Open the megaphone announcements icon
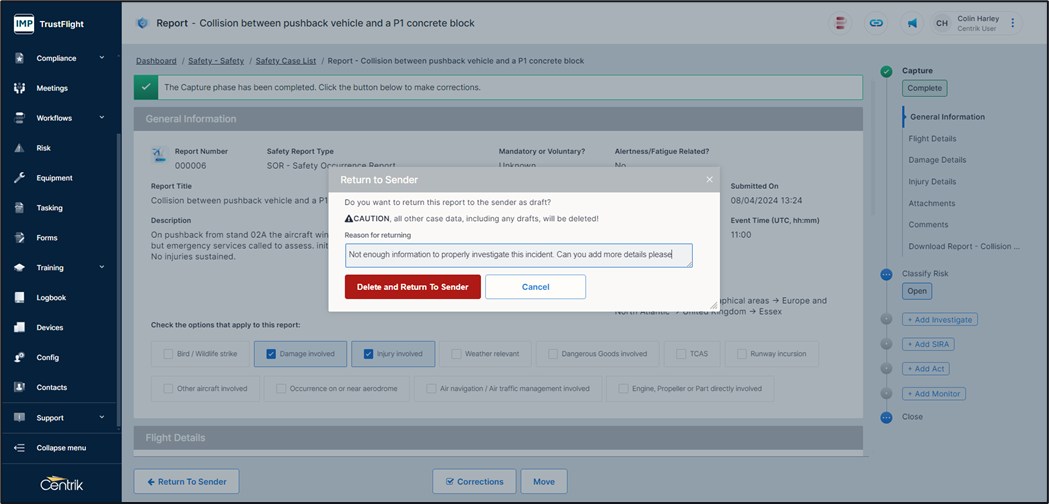Viewport: 1049px width, 504px height. [911, 23]
